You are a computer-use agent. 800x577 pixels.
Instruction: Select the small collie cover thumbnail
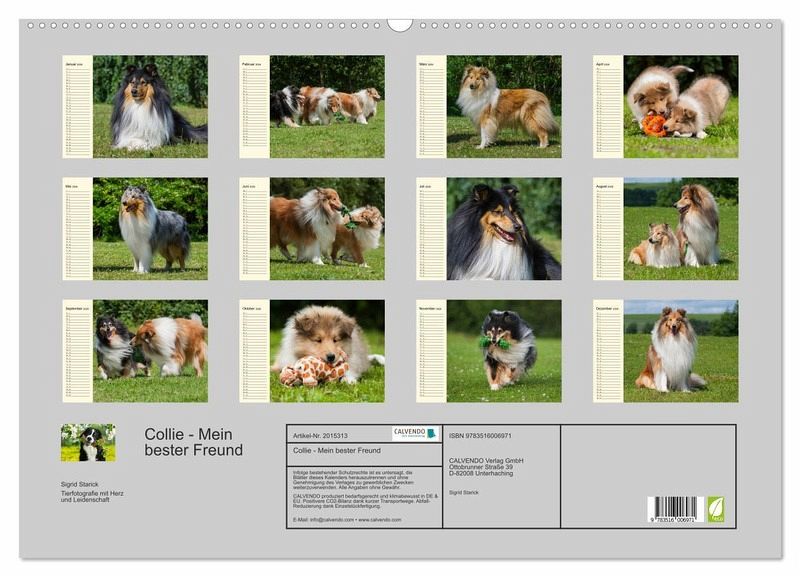tap(88, 442)
